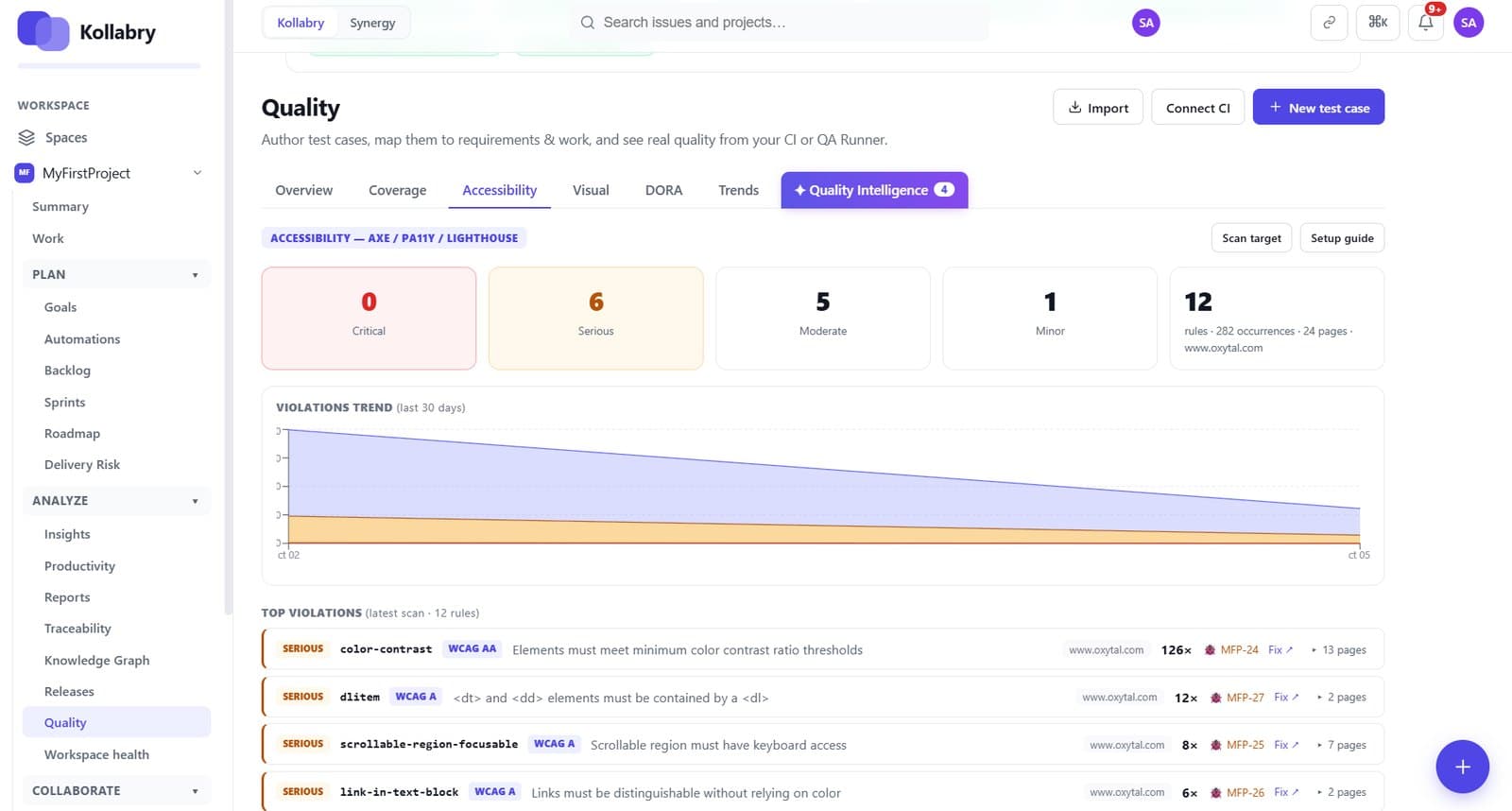Click the bug icon beside MFP-24
The image size is (1512, 811).
point(1210,650)
